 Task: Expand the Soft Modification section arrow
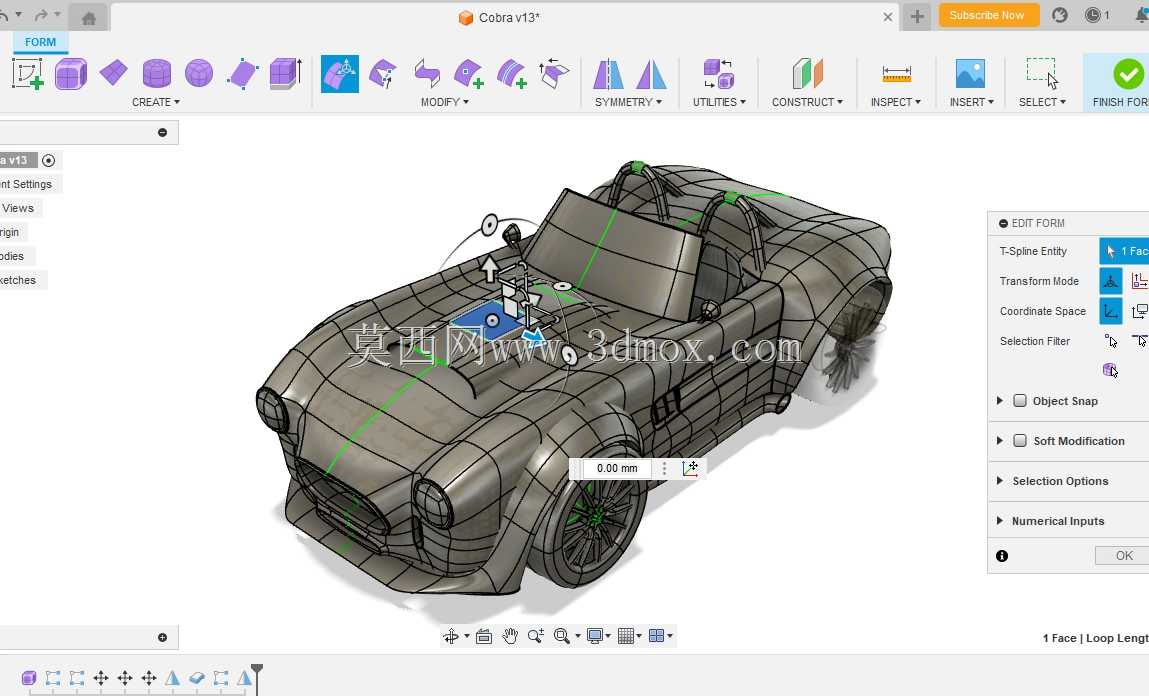pos(1000,440)
